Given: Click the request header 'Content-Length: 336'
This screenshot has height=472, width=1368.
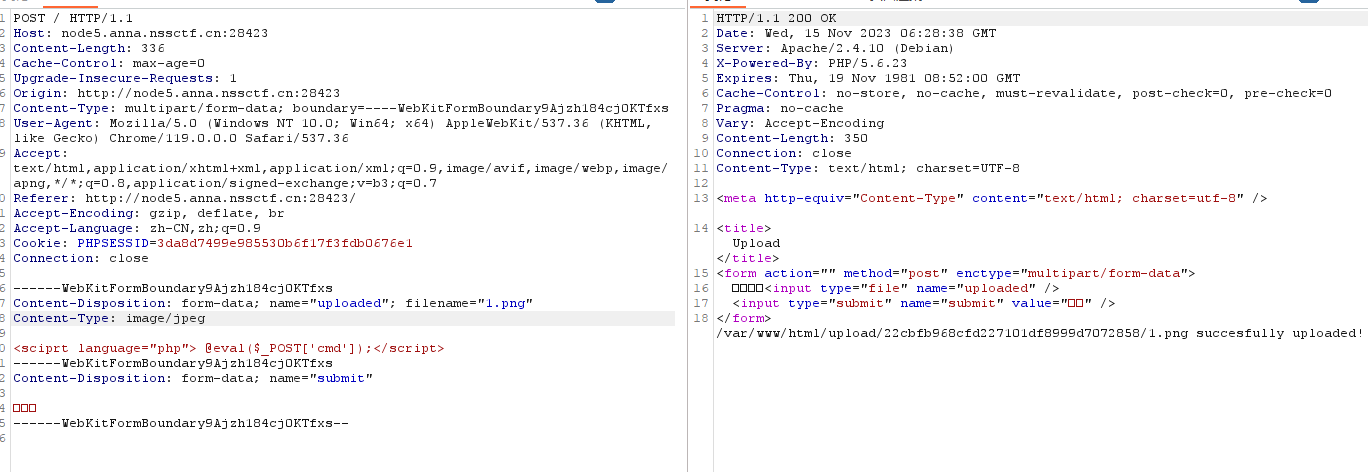Looking at the screenshot, I should [89, 48].
